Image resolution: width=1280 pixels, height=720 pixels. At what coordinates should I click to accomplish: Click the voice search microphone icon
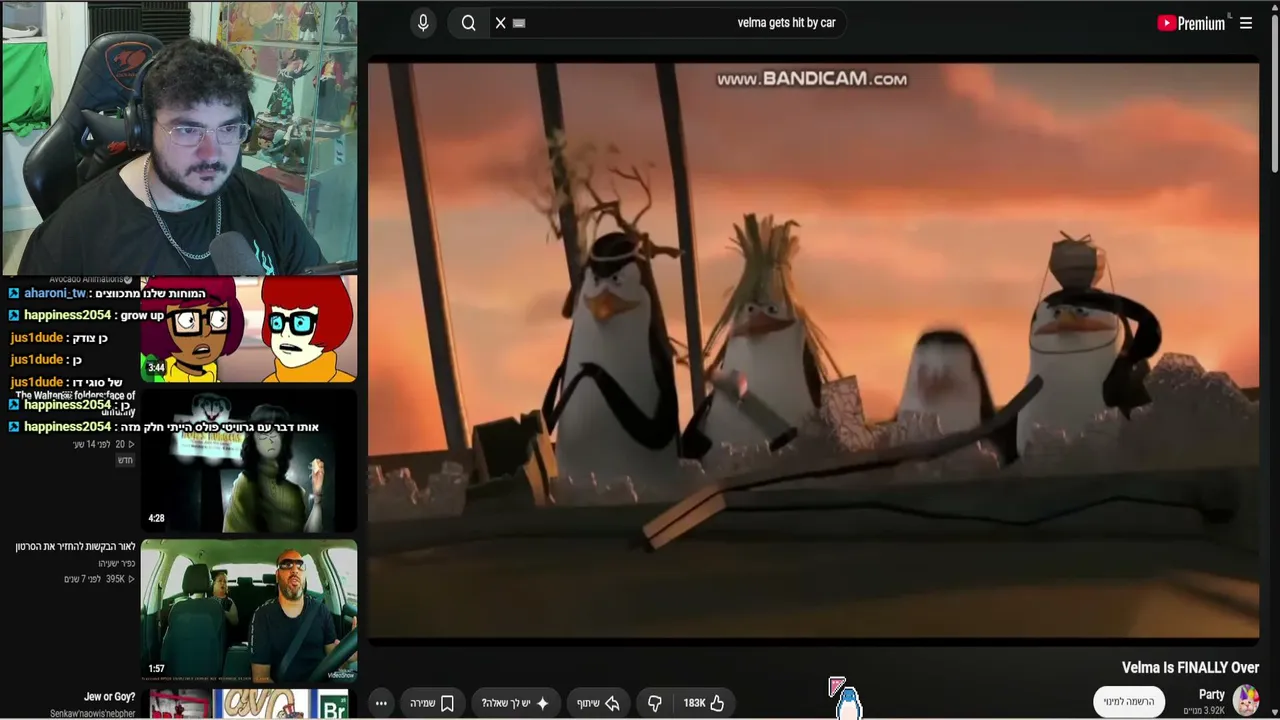point(423,23)
